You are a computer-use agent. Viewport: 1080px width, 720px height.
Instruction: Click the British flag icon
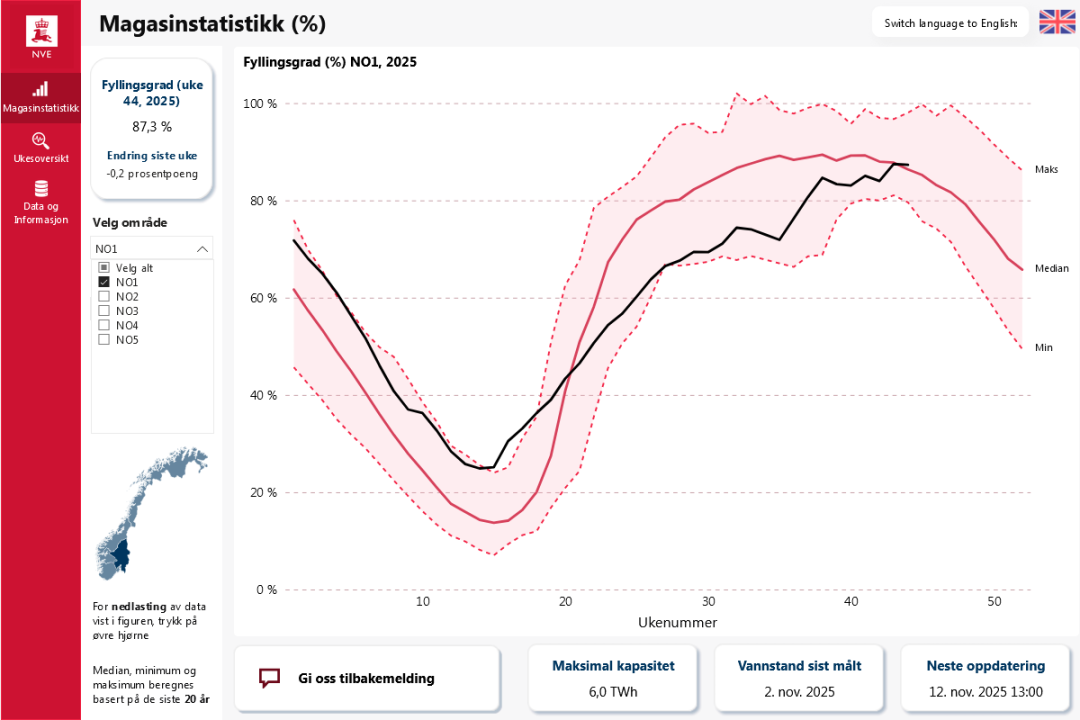pos(1056,22)
